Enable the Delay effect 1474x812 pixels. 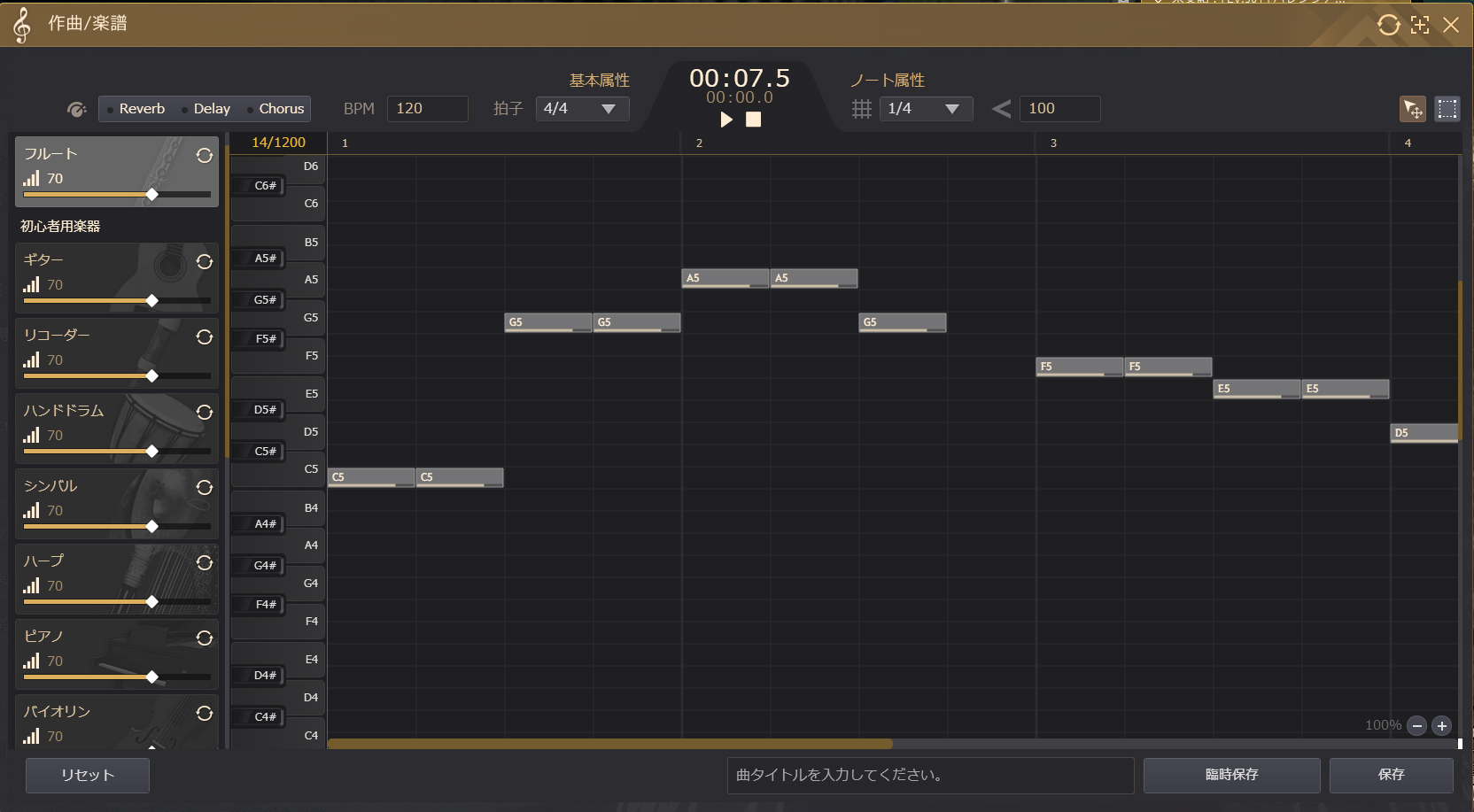(x=206, y=109)
